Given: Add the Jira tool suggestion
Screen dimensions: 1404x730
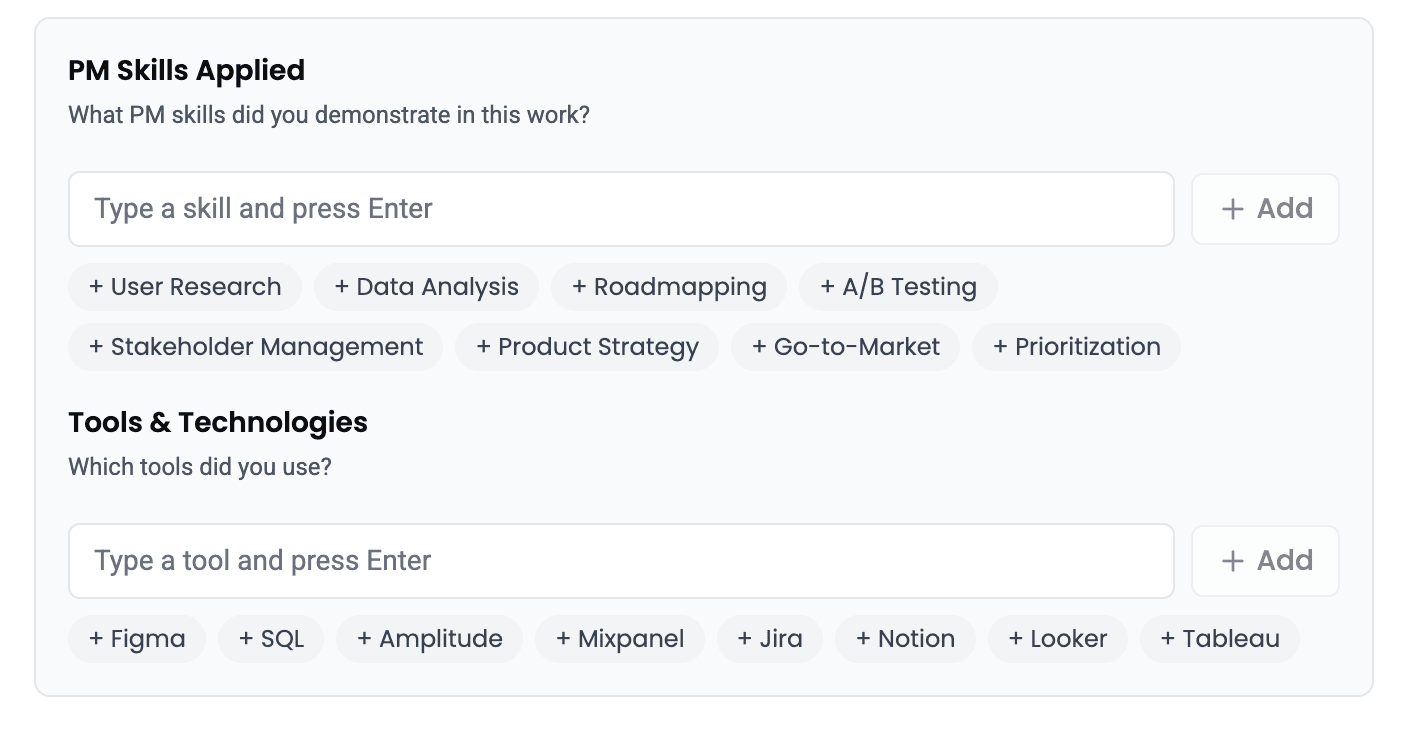Looking at the screenshot, I should [770, 639].
